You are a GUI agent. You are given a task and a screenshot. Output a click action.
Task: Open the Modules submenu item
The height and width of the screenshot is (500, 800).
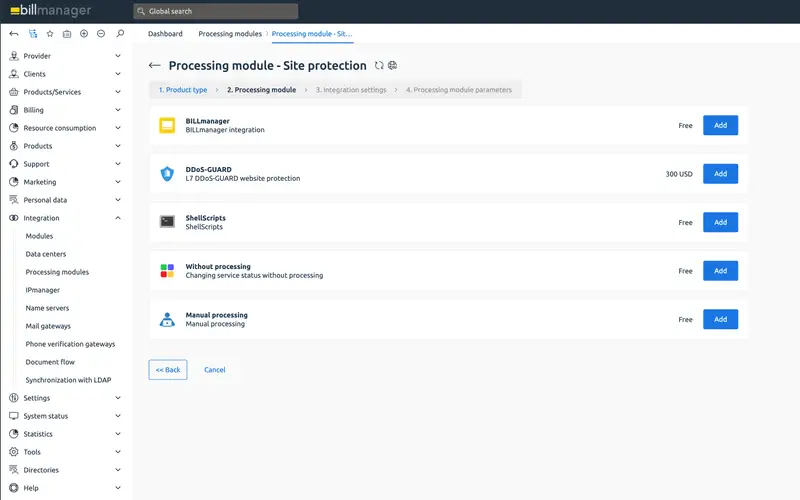tap(39, 236)
